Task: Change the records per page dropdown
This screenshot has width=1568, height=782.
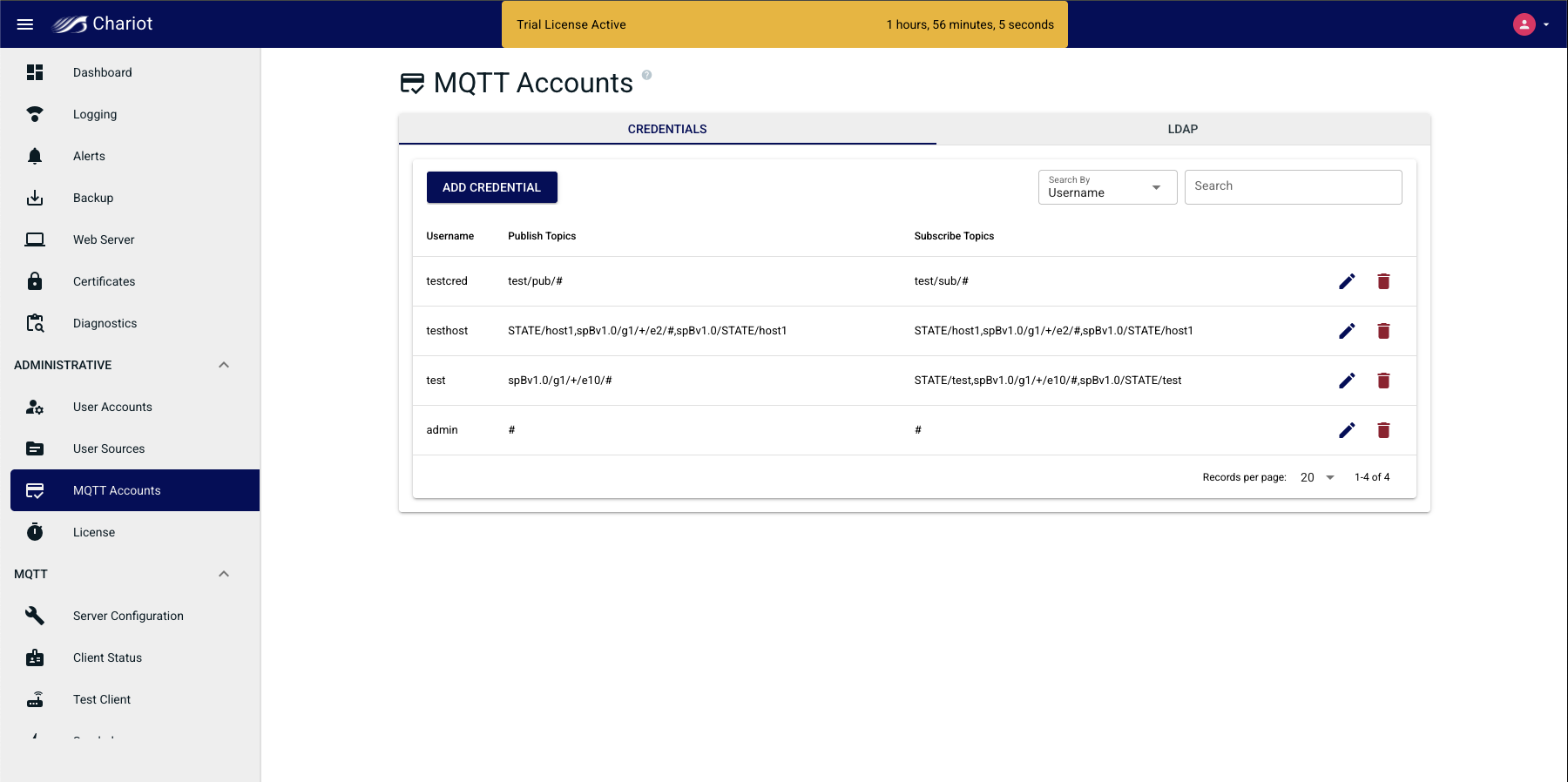Action: 1317,477
